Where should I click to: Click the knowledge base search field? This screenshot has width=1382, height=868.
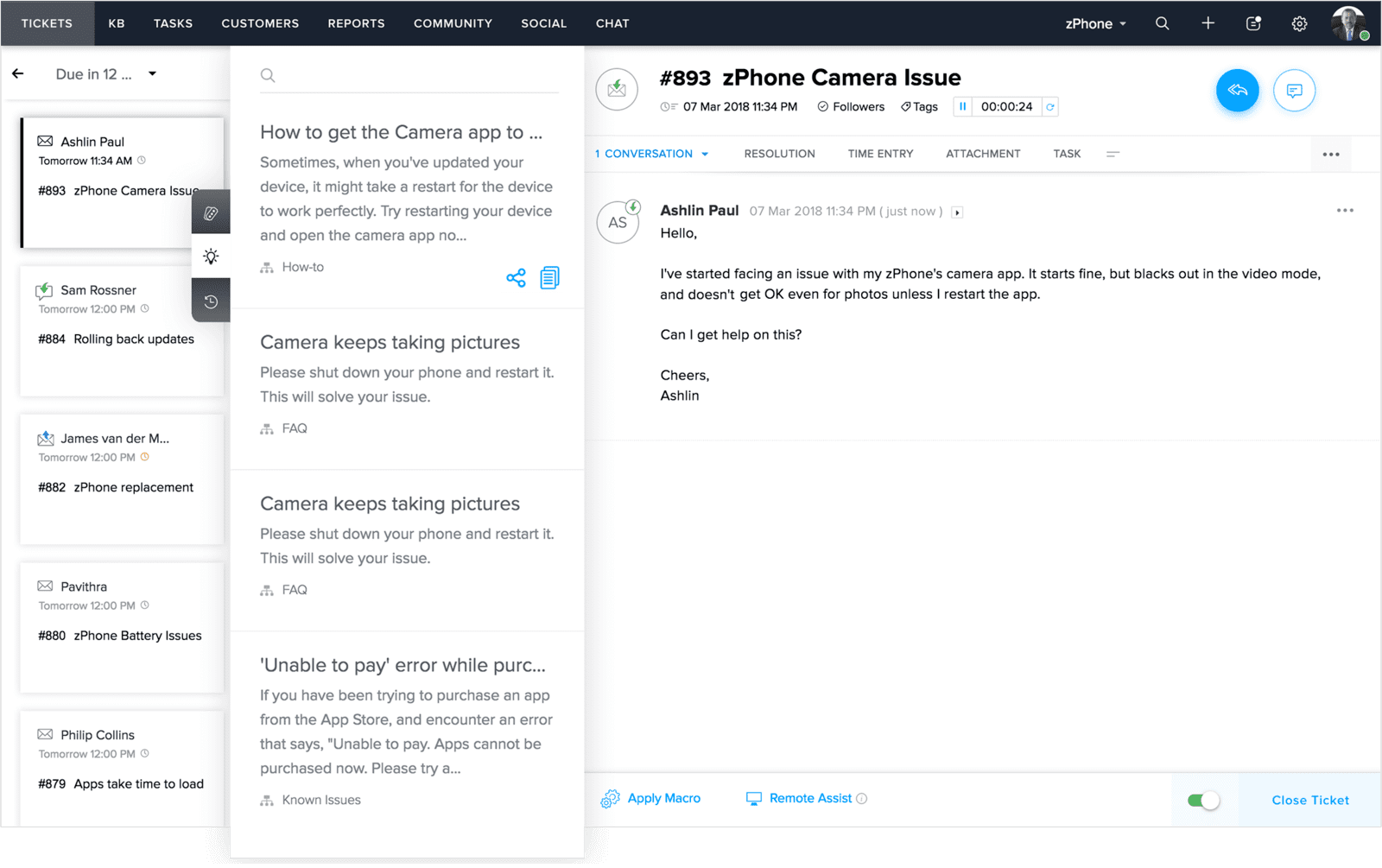409,75
